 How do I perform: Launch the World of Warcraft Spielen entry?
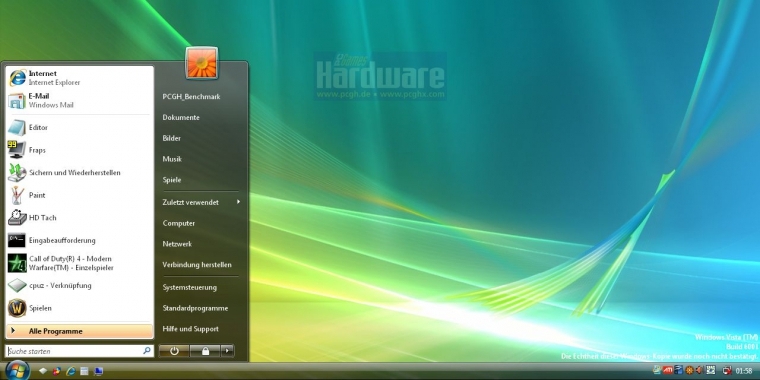click(79, 308)
